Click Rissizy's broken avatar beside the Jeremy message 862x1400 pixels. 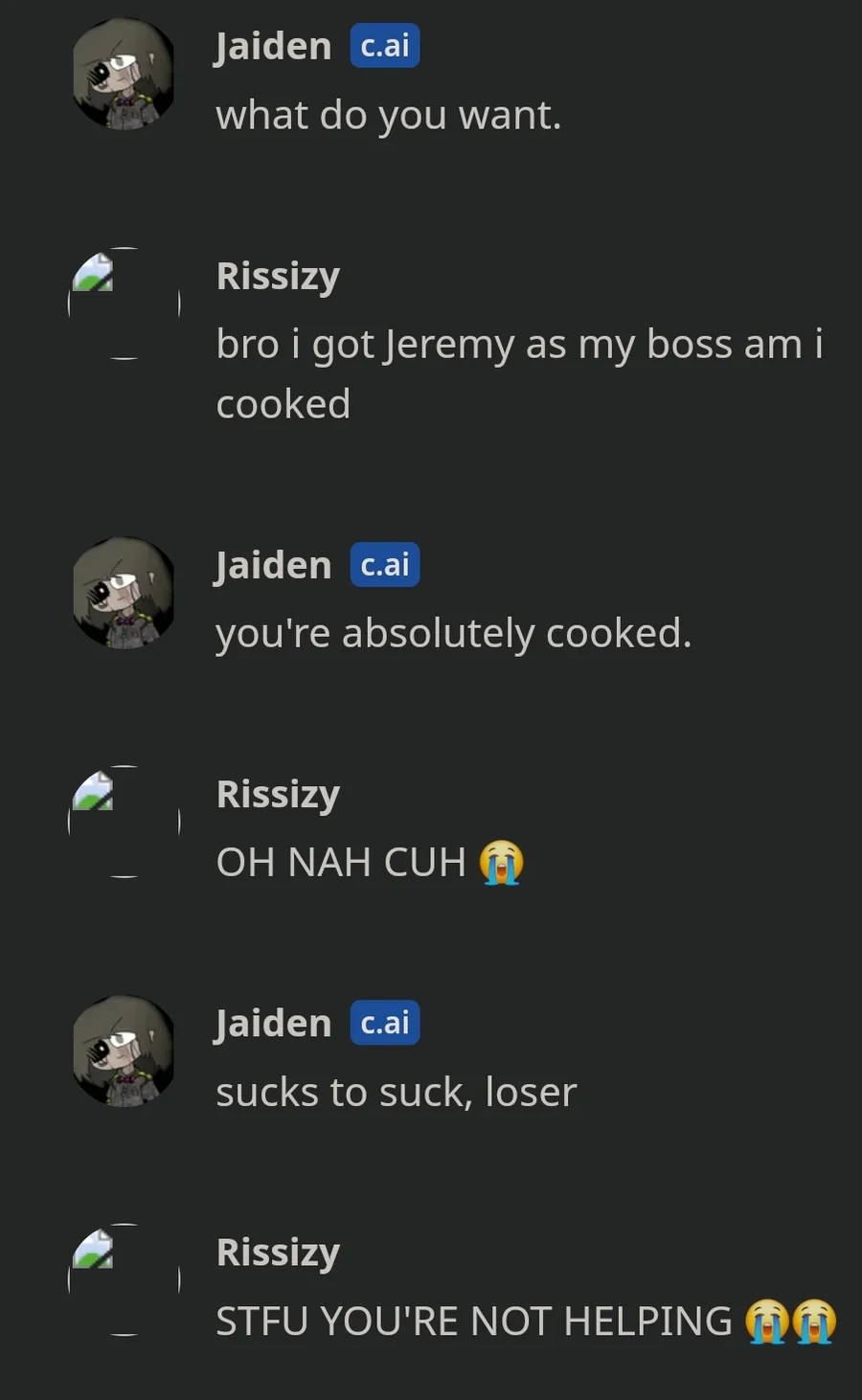[x=124, y=304]
